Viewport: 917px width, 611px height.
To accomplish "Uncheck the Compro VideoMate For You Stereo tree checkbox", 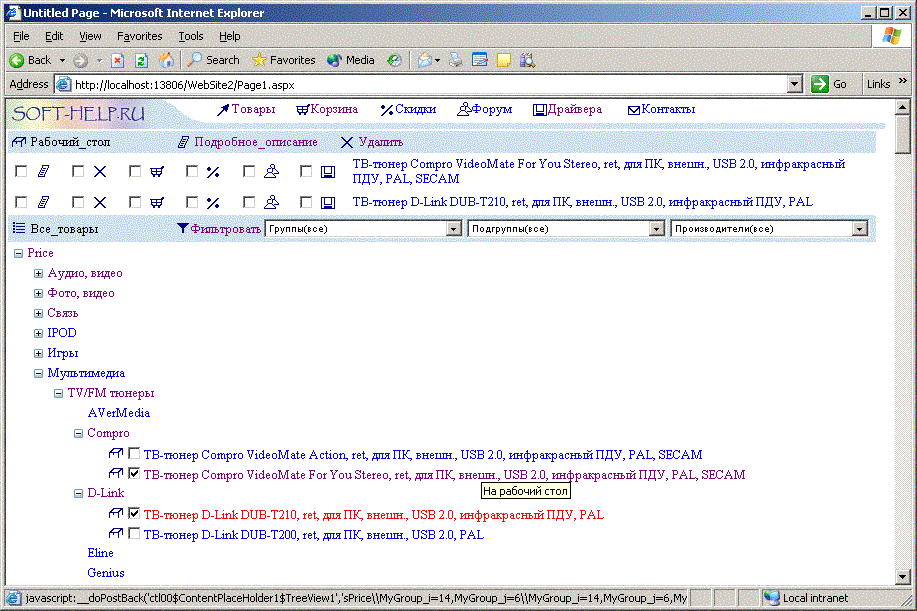I will click(x=134, y=473).
